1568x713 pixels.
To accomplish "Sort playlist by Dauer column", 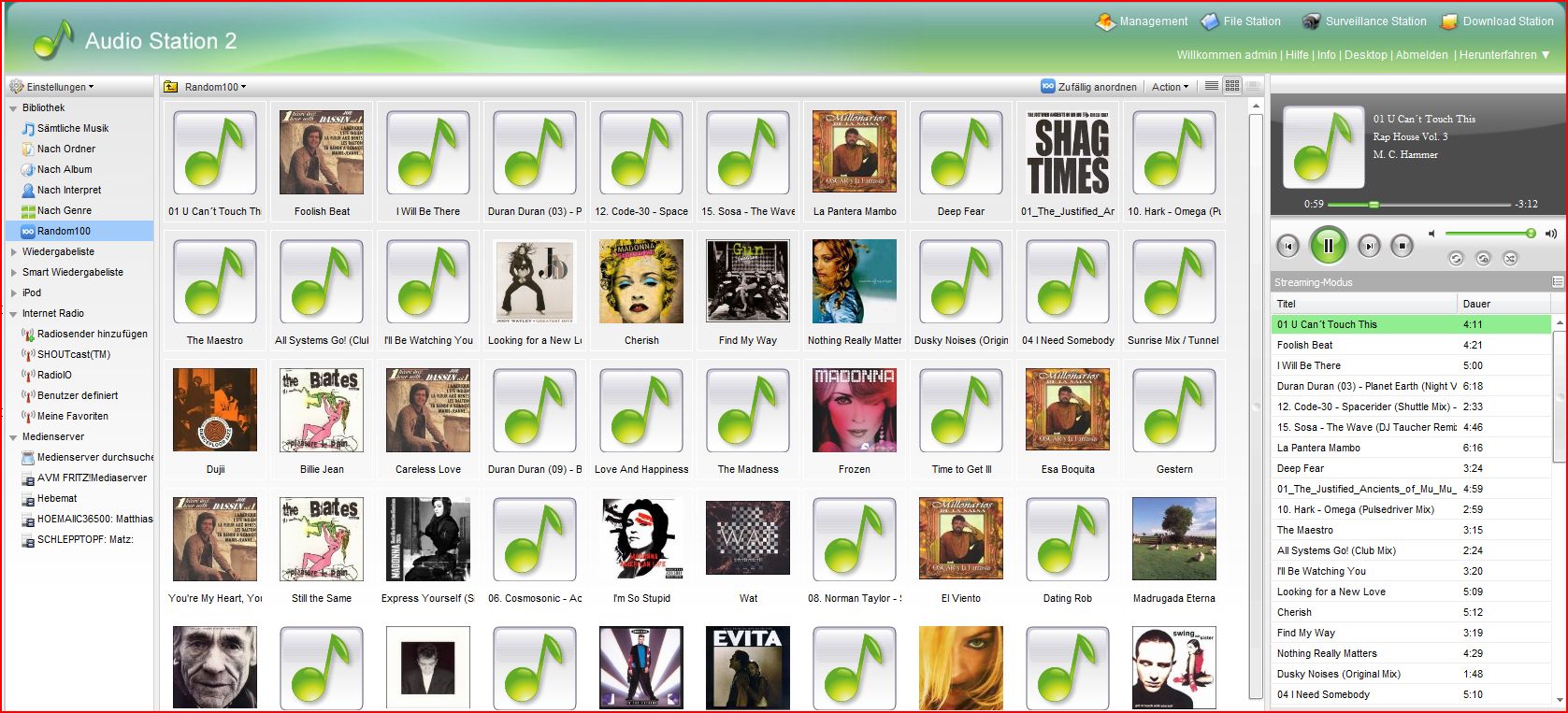I will [x=1503, y=304].
